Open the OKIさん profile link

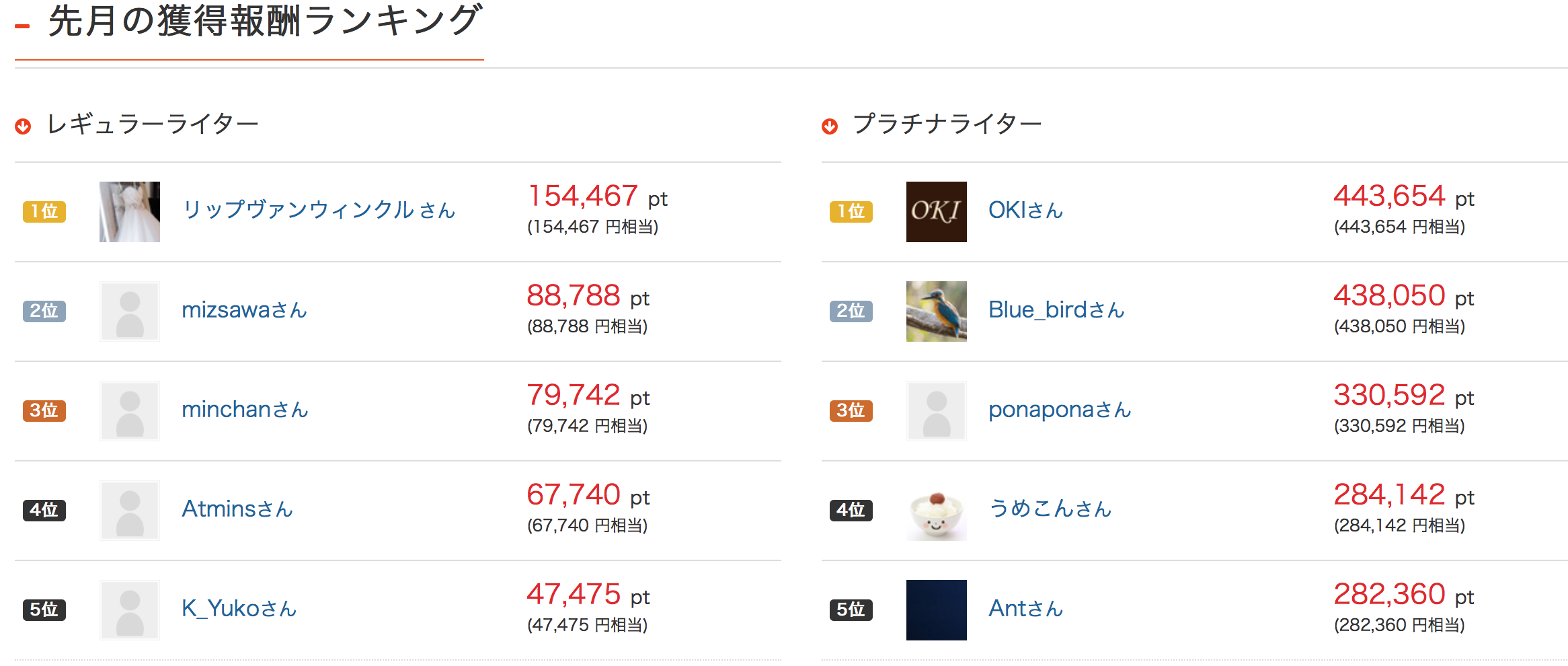point(1025,211)
